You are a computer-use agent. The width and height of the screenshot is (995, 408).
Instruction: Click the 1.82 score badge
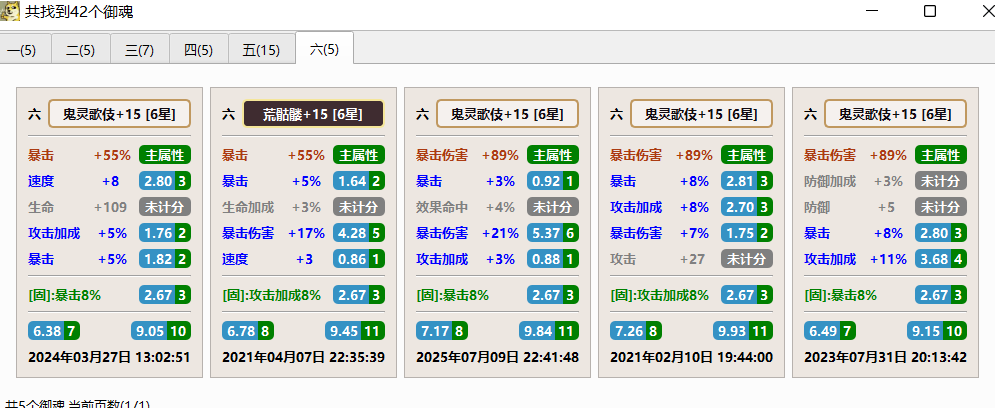tap(165, 259)
